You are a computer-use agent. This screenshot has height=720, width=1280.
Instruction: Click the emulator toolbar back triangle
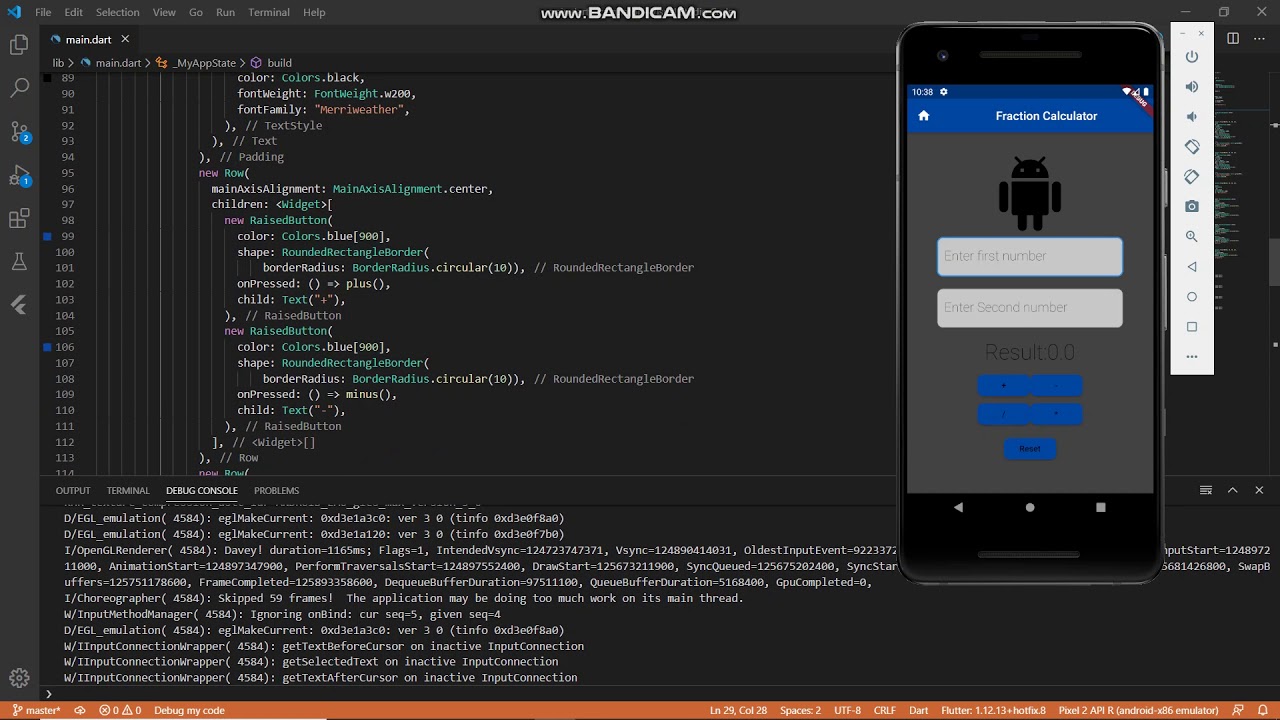(x=1192, y=267)
